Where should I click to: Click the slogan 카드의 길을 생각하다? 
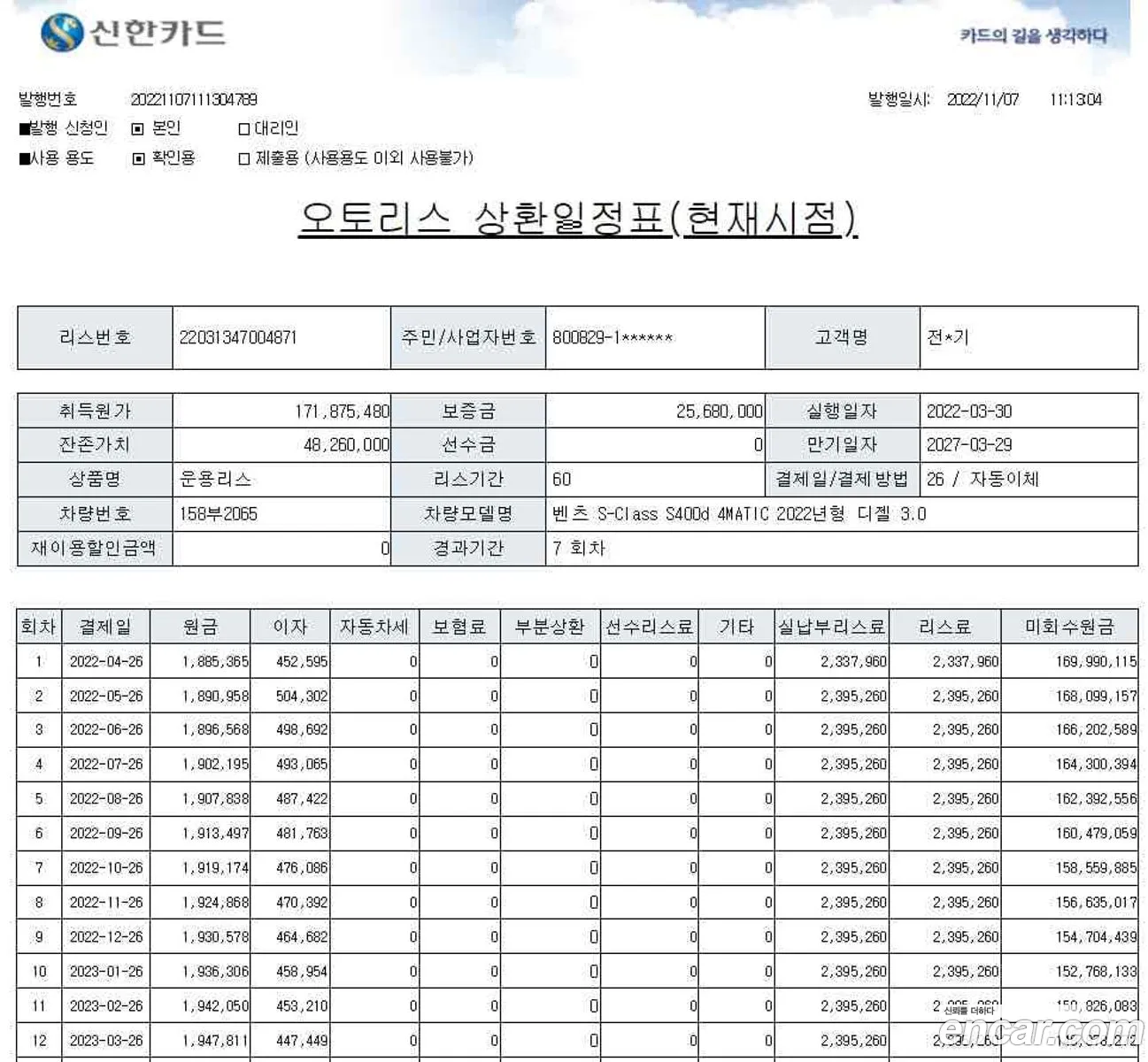click(1033, 35)
